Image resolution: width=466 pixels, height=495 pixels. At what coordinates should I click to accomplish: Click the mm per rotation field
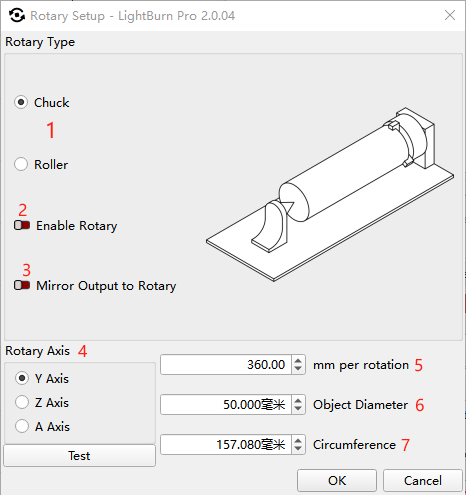coord(226,365)
